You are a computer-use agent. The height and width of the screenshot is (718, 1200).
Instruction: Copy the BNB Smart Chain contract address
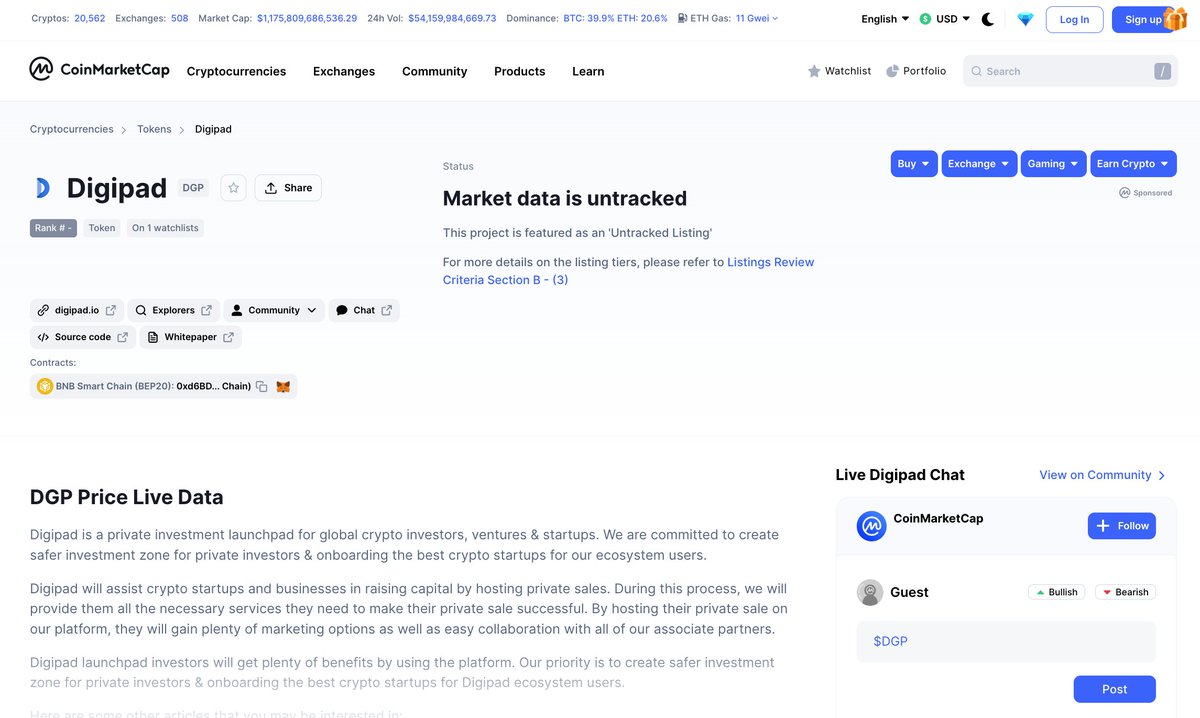pos(260,386)
